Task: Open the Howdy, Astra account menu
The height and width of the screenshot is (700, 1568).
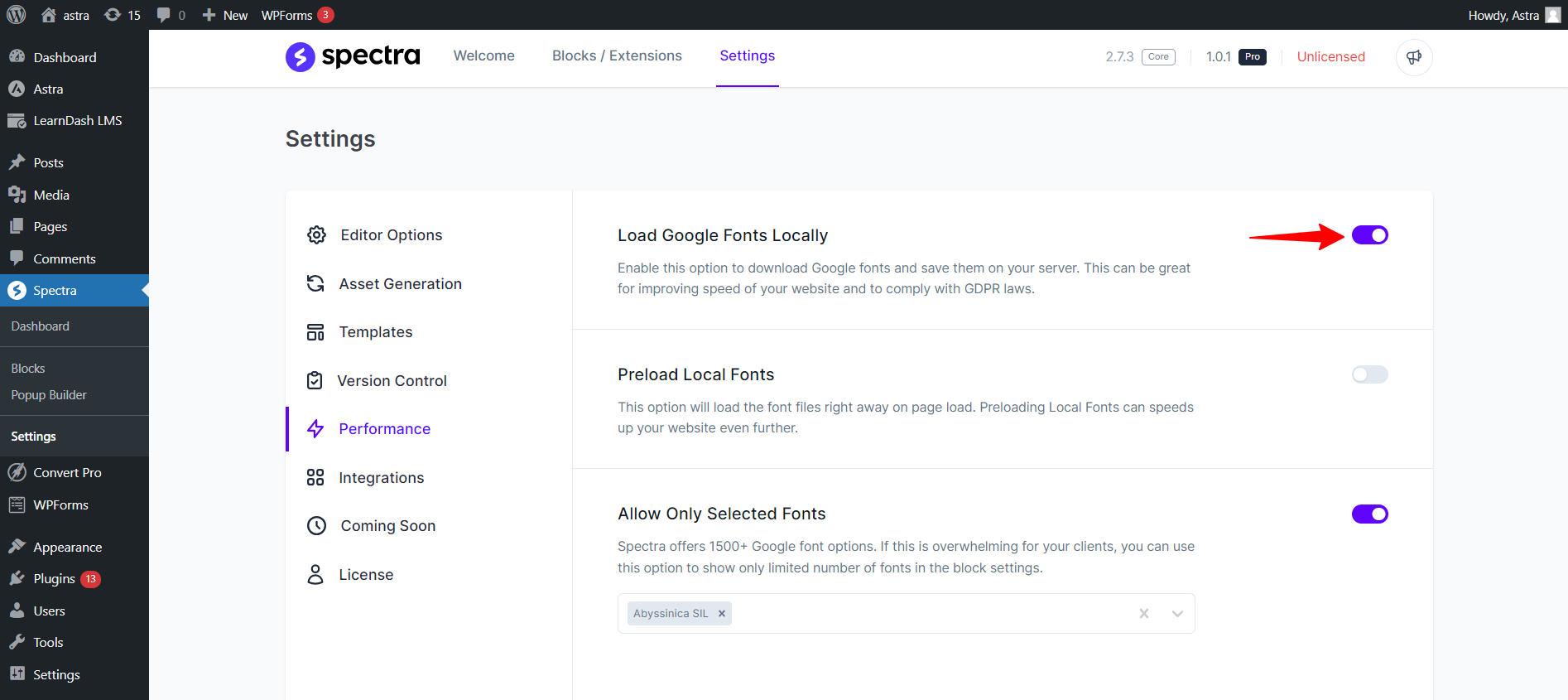Action: 1513,15
